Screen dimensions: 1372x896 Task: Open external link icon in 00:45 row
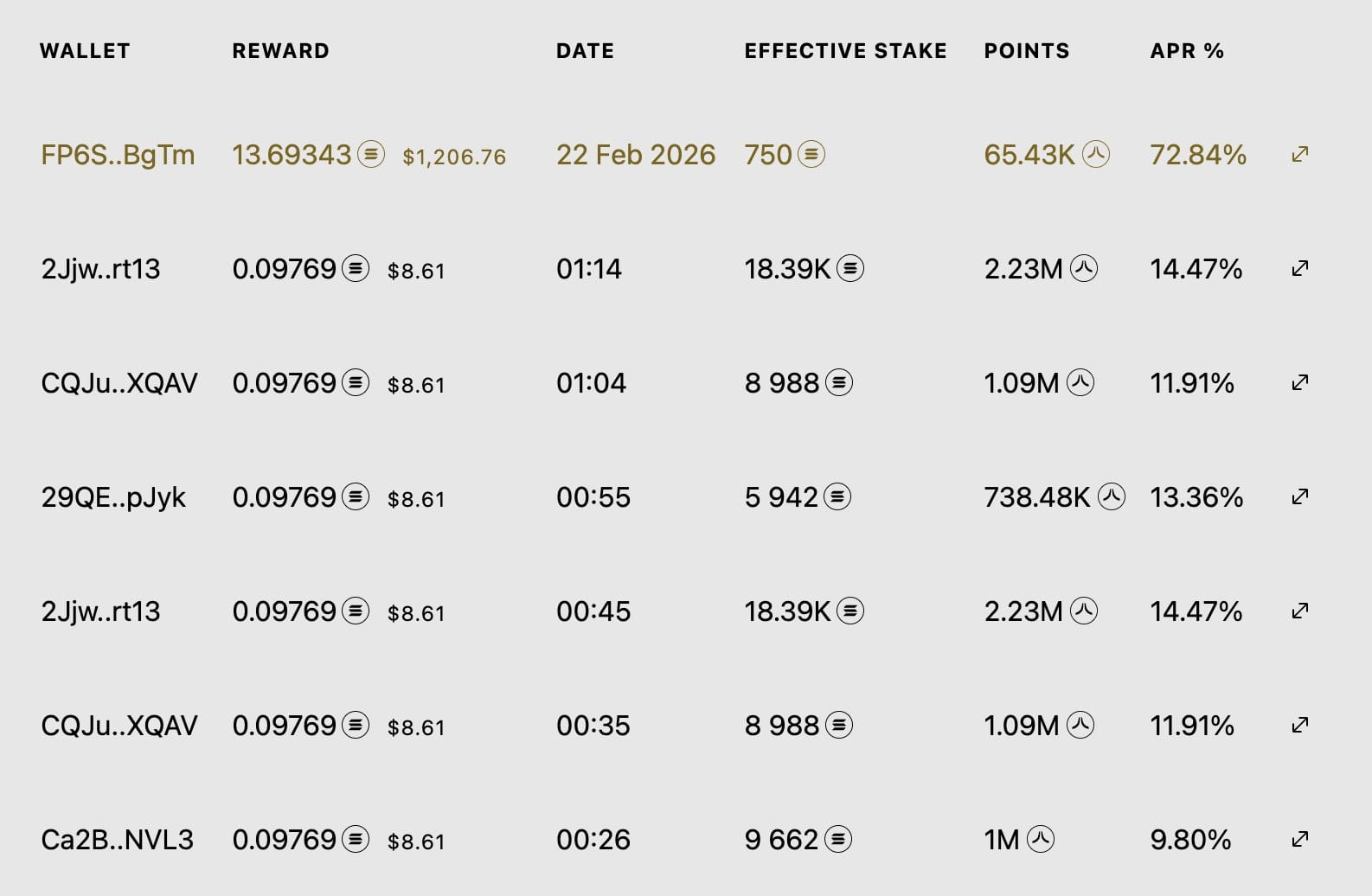pos(1299,611)
